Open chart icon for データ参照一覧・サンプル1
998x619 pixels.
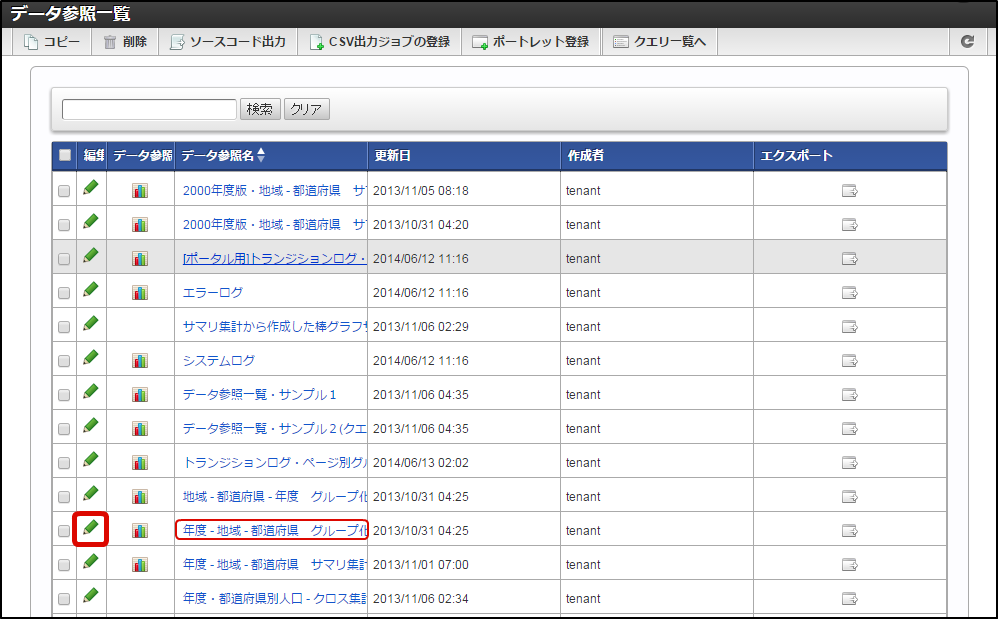[140, 395]
